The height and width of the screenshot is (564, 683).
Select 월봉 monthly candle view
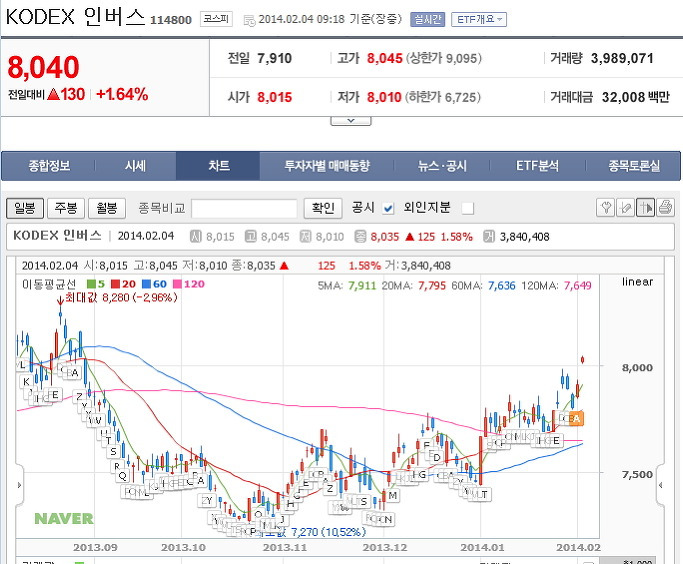point(107,208)
